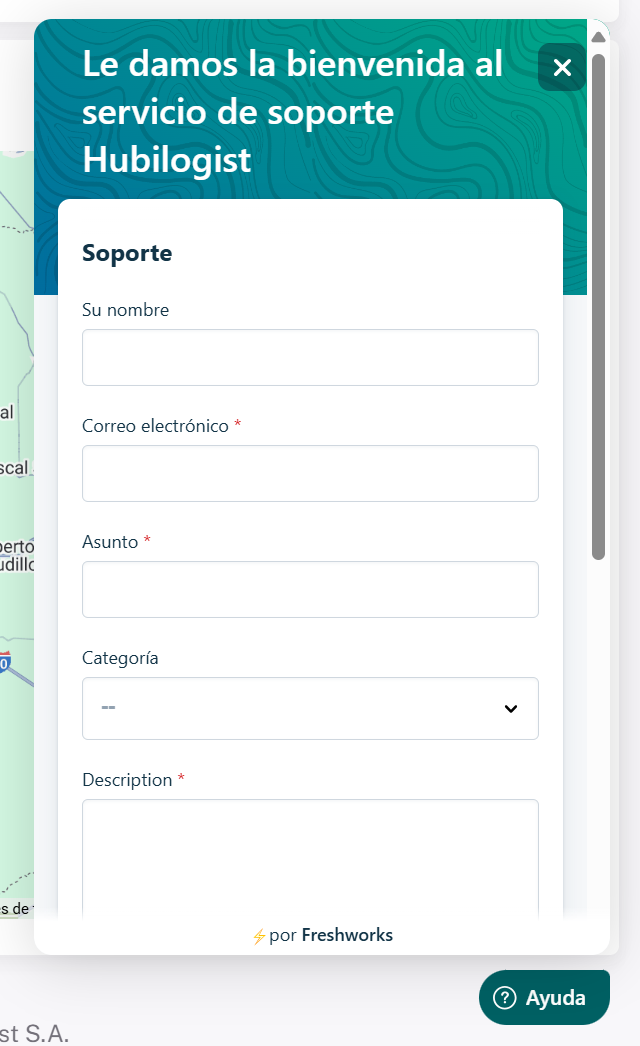Focus the Su nombre text field
Image resolution: width=640 pixels, height=1046 pixels.
point(310,358)
